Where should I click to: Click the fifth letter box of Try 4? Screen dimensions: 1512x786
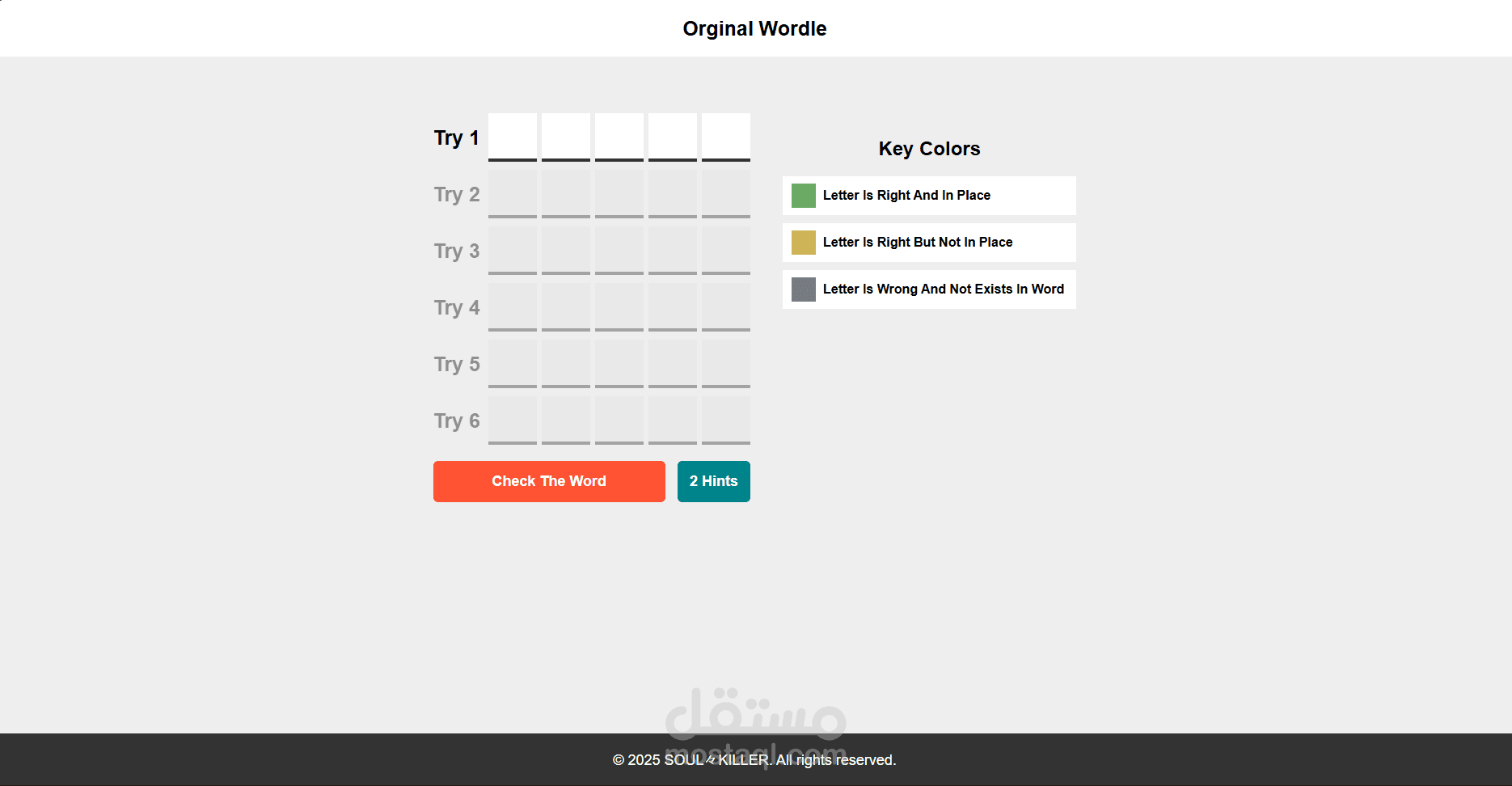coord(726,307)
